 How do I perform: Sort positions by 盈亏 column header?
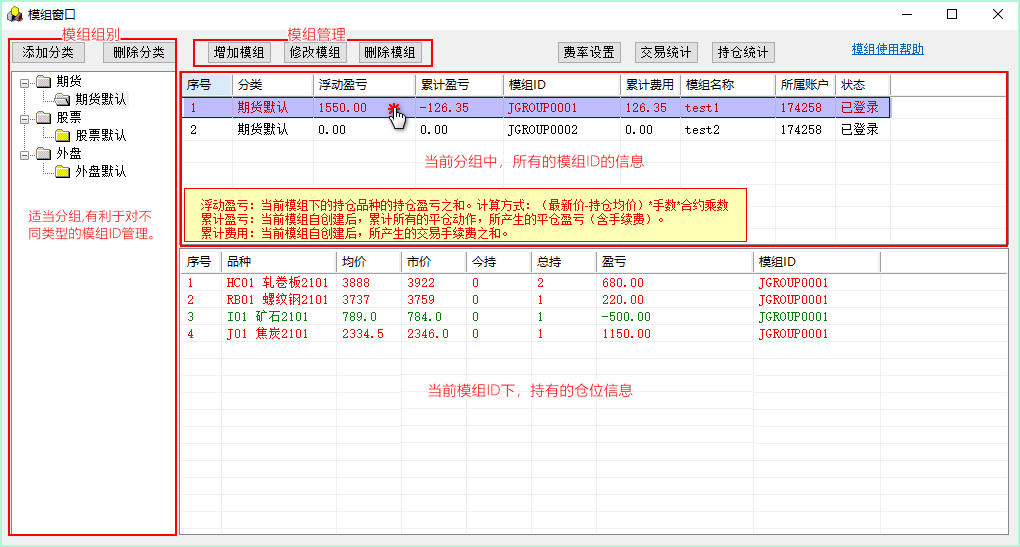(x=675, y=261)
